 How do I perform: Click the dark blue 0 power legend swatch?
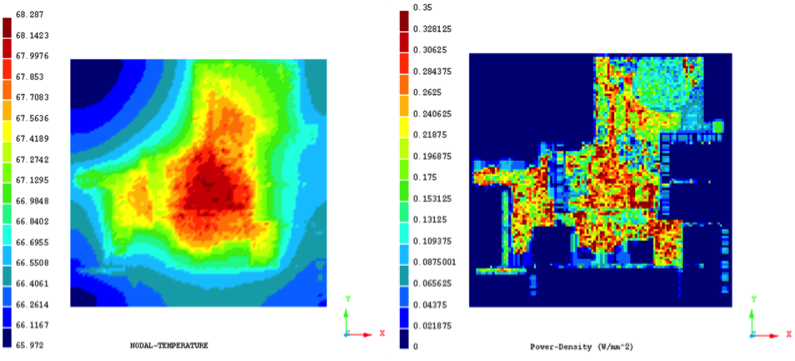404,339
